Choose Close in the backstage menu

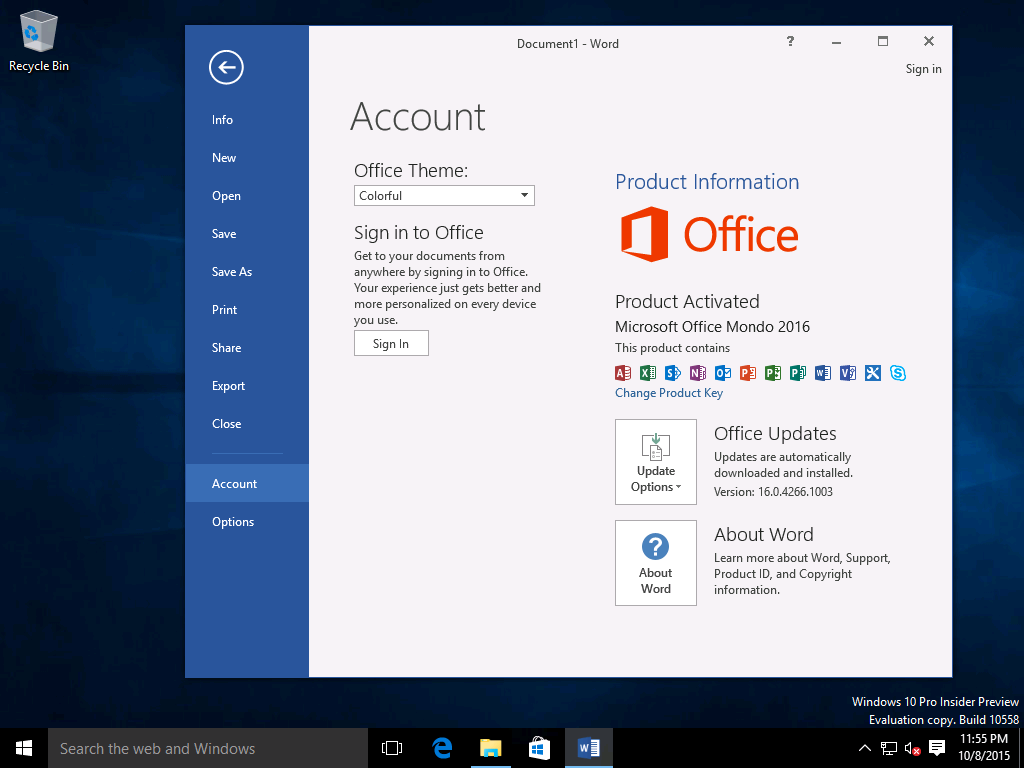click(247, 424)
